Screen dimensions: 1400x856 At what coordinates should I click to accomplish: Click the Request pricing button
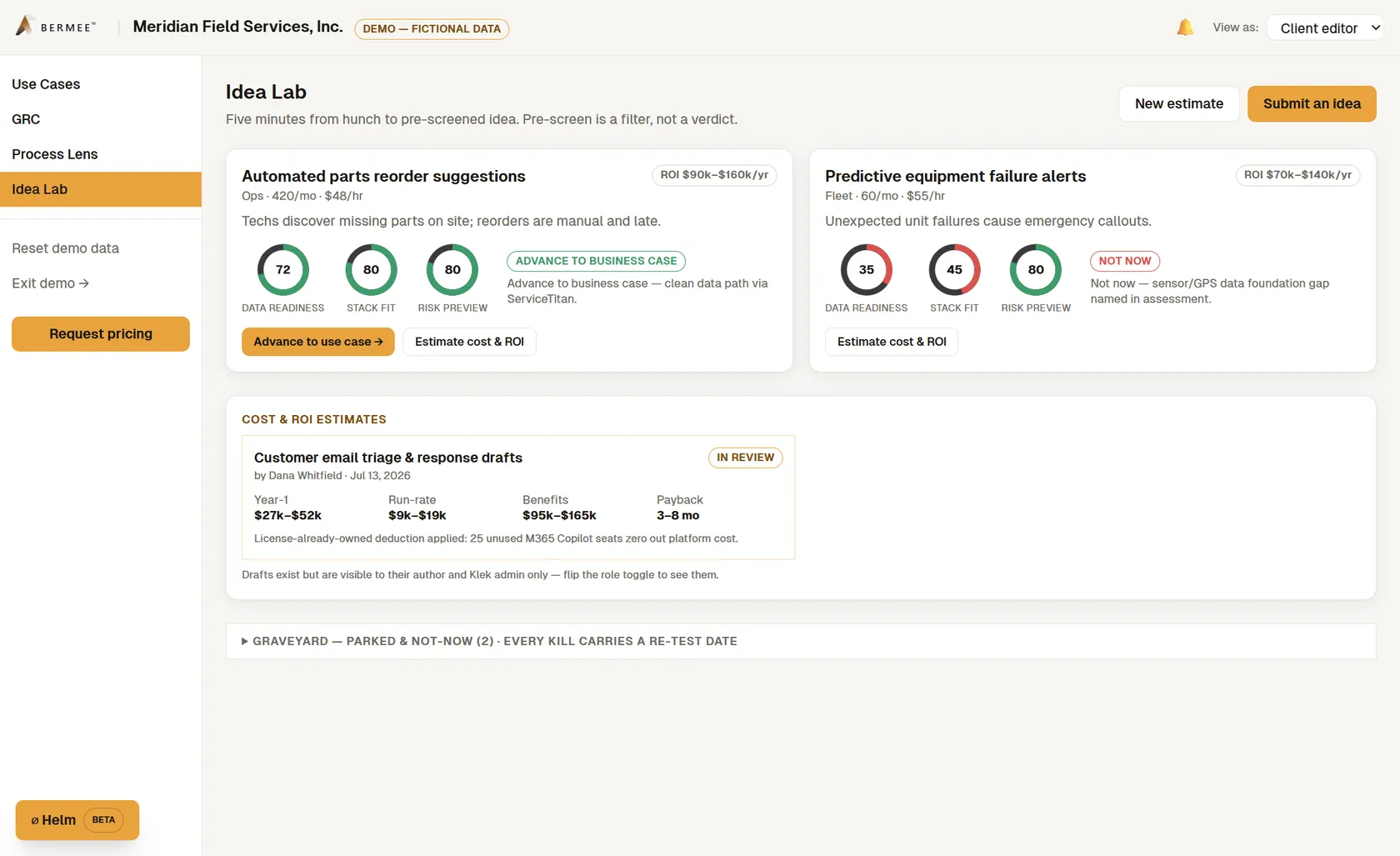tap(101, 333)
